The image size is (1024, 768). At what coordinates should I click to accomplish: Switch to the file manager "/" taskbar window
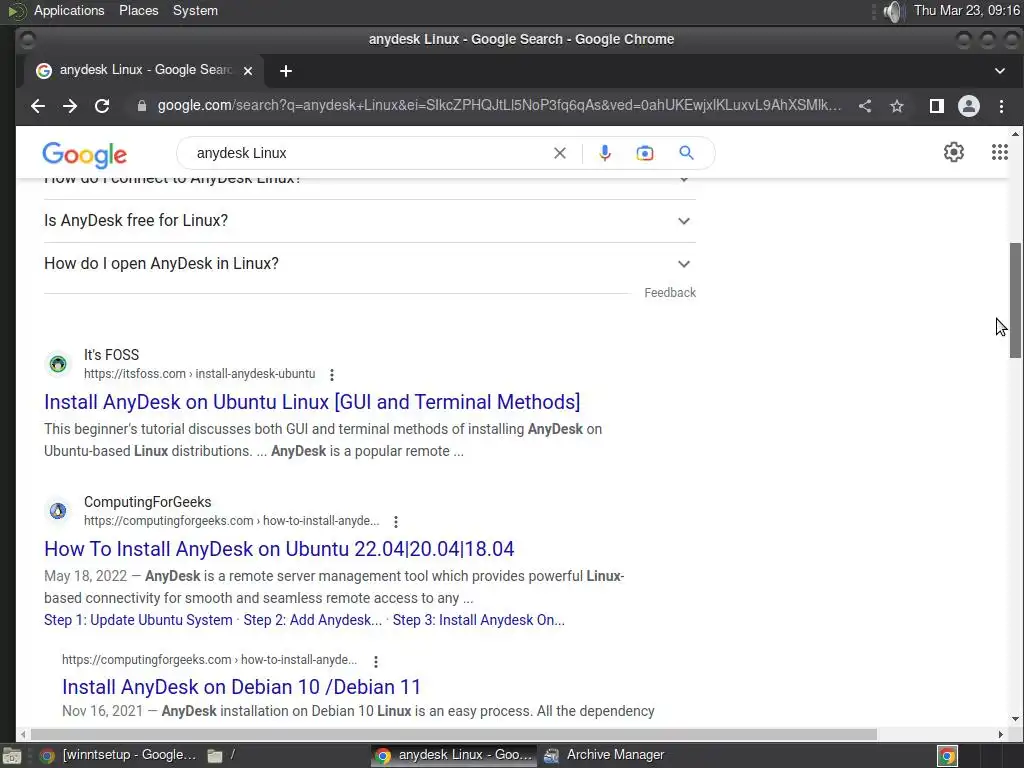click(287, 755)
